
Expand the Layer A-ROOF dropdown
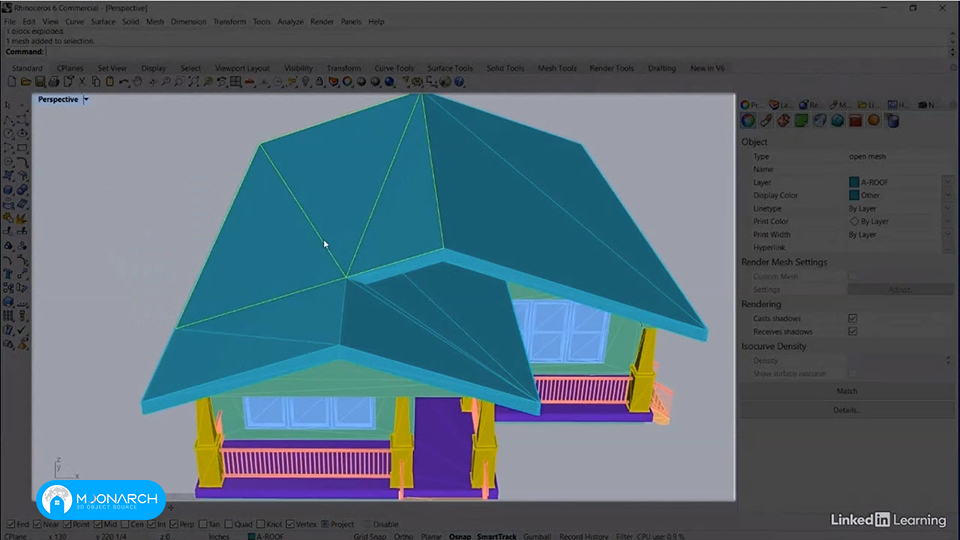948,182
